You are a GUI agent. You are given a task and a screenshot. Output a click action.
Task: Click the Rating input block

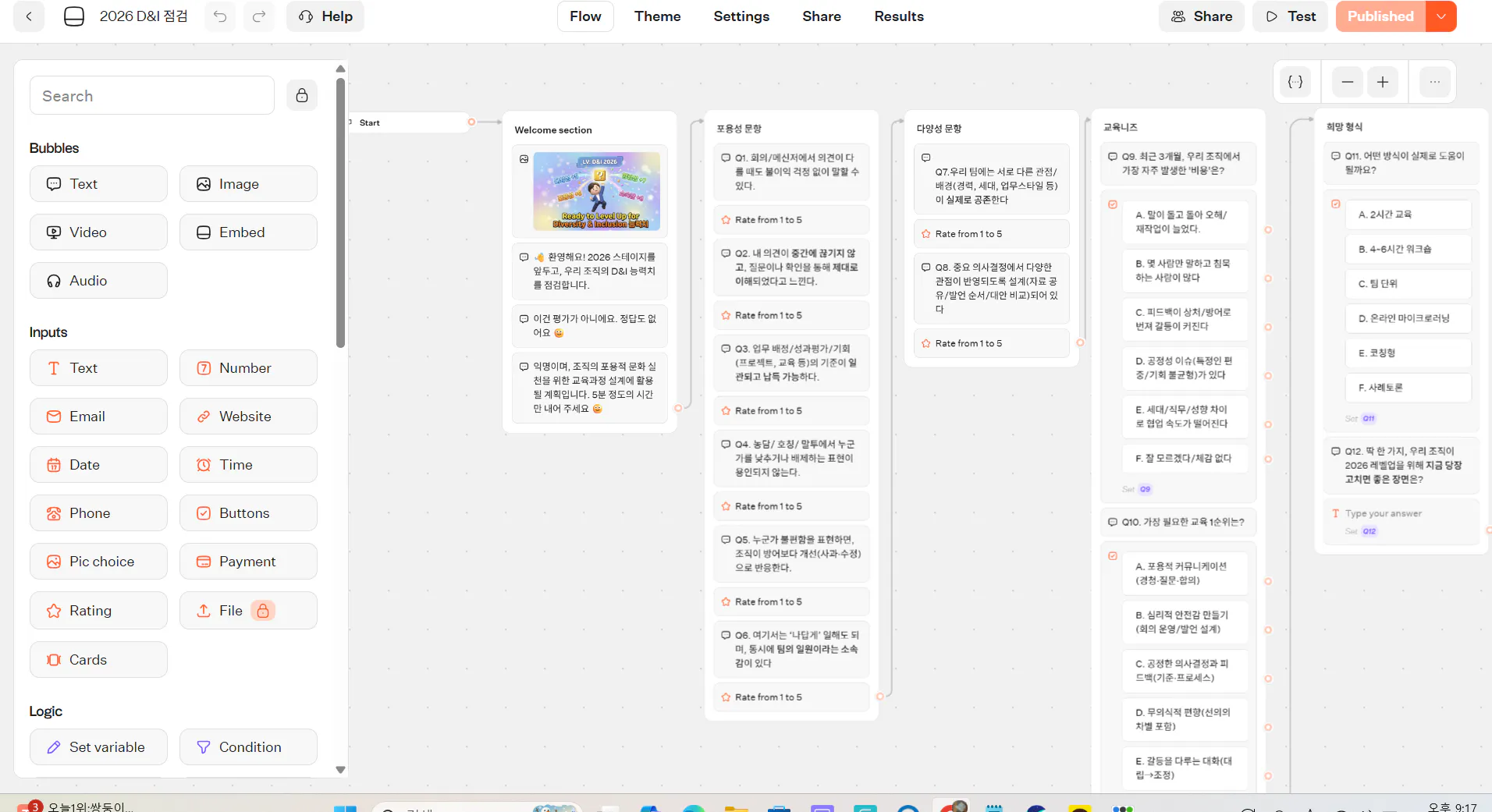(98, 611)
